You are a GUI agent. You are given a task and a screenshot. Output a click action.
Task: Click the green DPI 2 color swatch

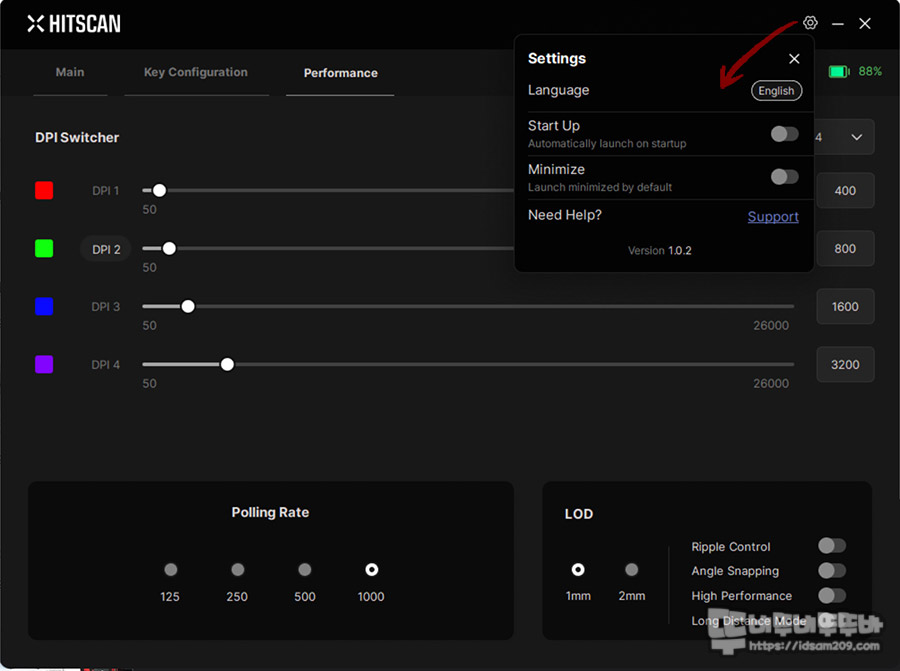click(x=44, y=249)
